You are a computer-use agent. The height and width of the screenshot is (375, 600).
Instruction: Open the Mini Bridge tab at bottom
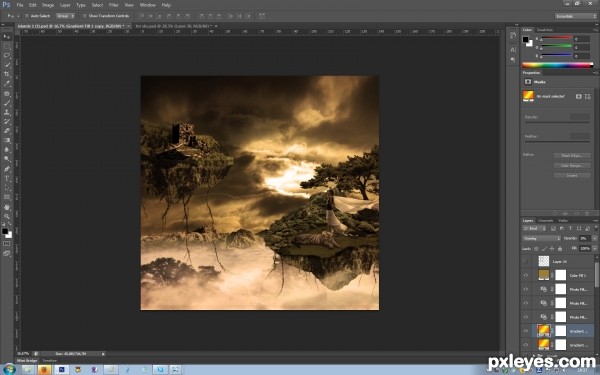tap(27, 360)
